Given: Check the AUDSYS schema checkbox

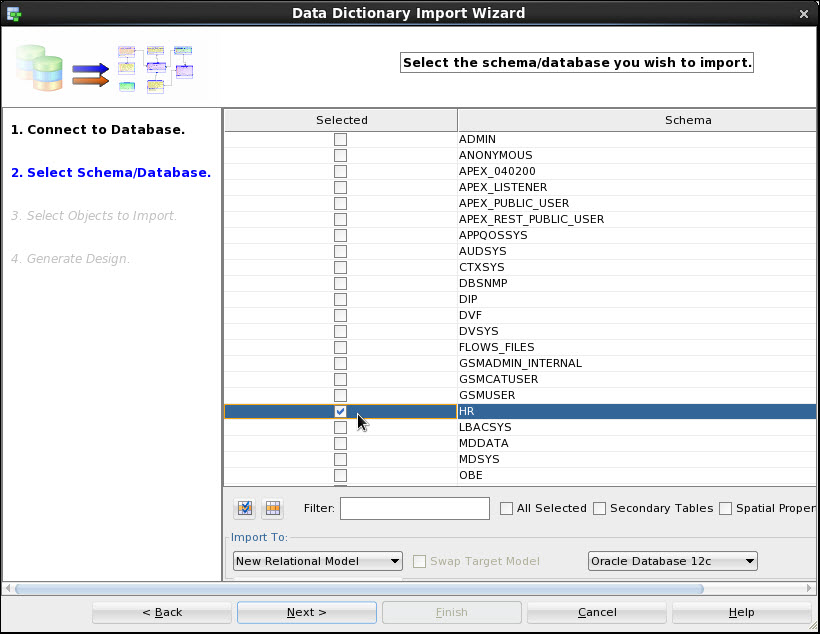Looking at the screenshot, I should [340, 251].
